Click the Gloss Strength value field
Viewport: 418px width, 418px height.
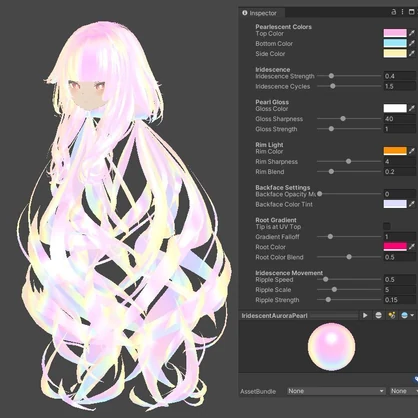tap(400, 129)
